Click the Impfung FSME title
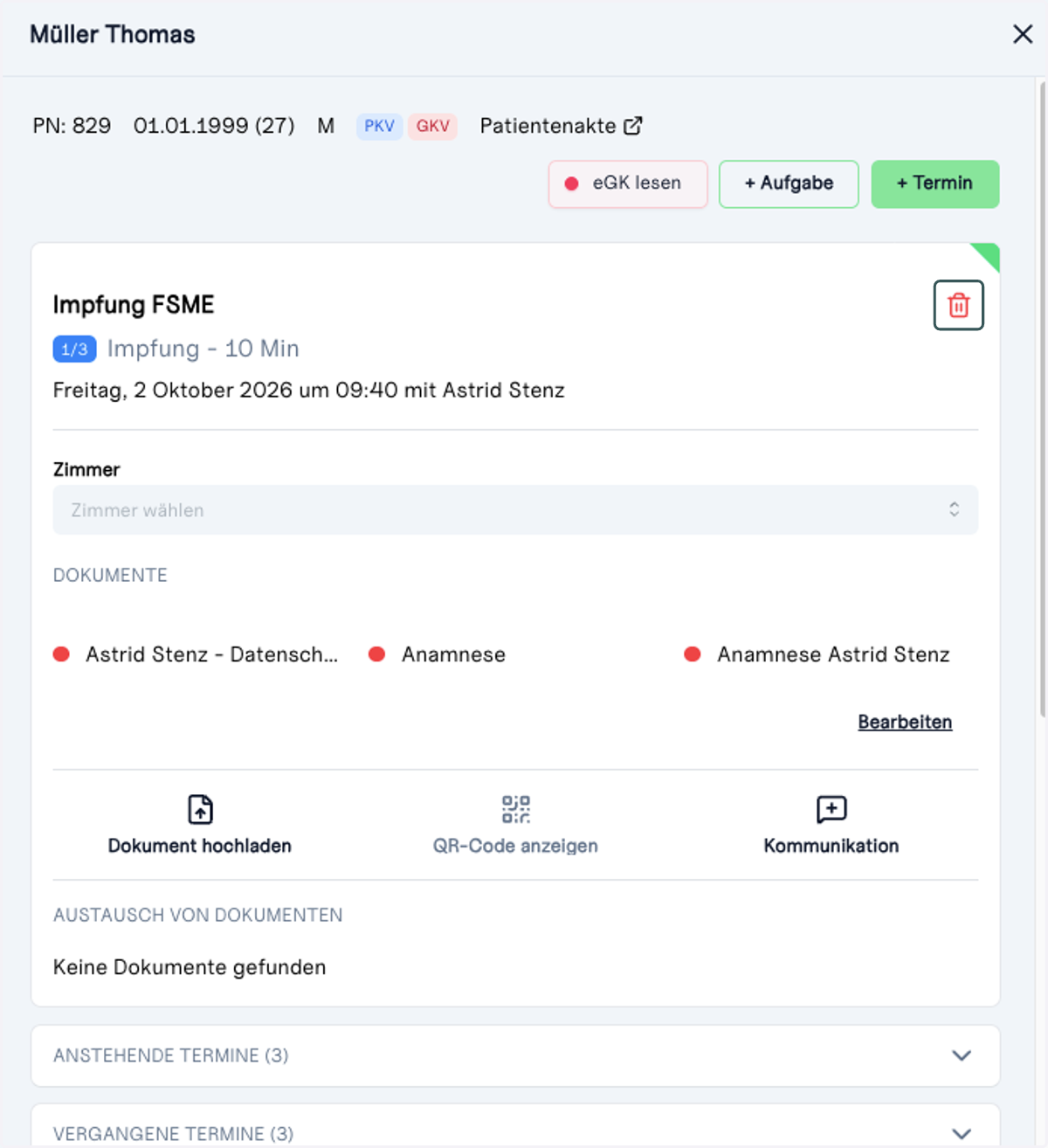 point(134,305)
